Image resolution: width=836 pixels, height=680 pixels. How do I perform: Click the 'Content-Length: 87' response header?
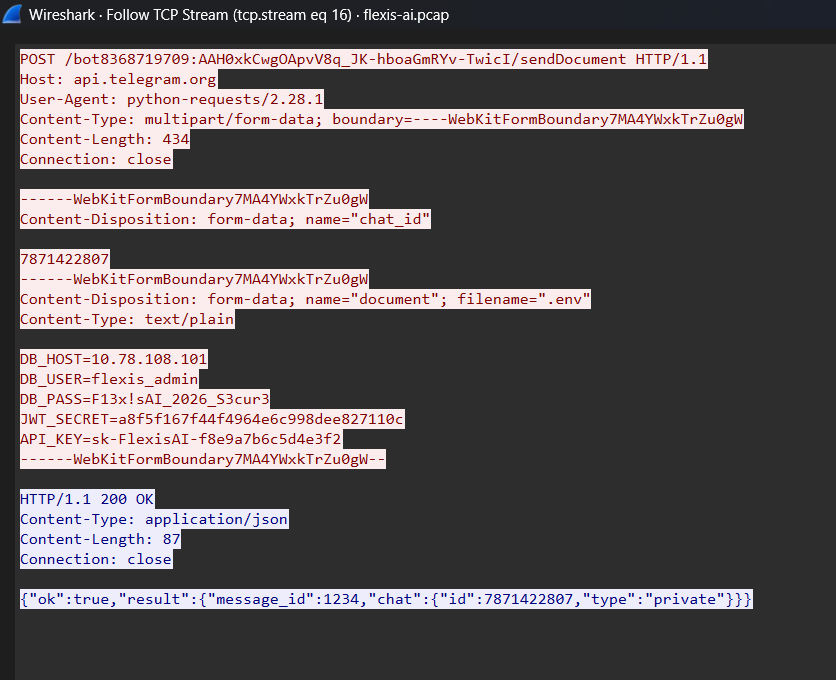click(x=100, y=539)
